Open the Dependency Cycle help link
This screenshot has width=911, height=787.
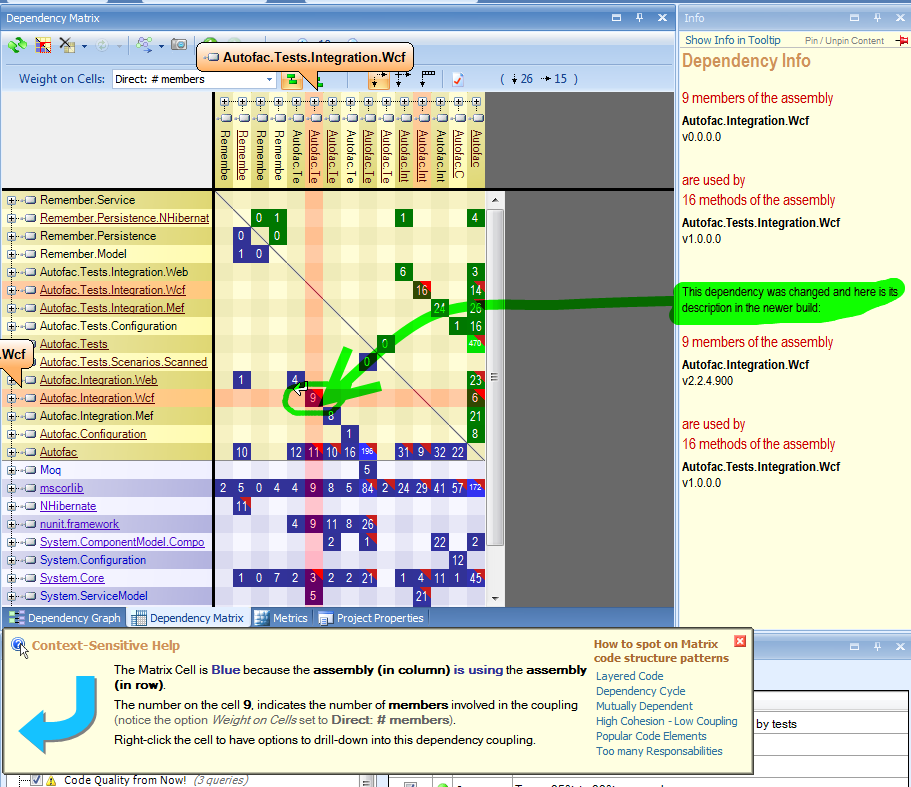coord(640,691)
